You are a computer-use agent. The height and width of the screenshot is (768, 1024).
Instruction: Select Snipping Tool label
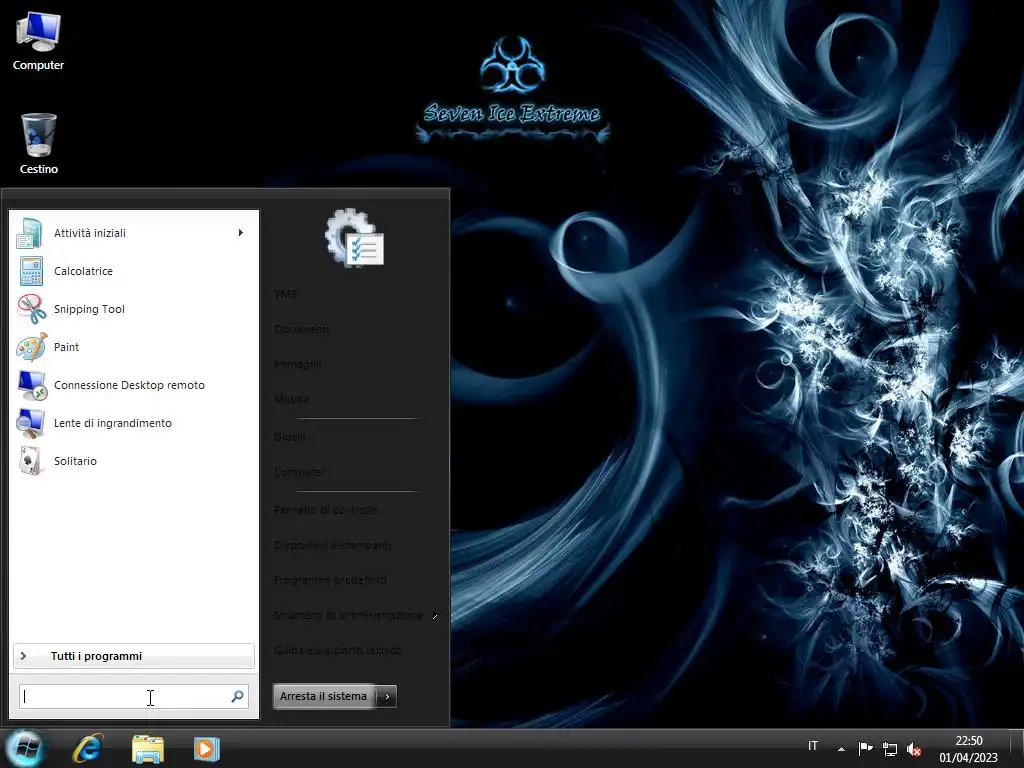tap(89, 309)
